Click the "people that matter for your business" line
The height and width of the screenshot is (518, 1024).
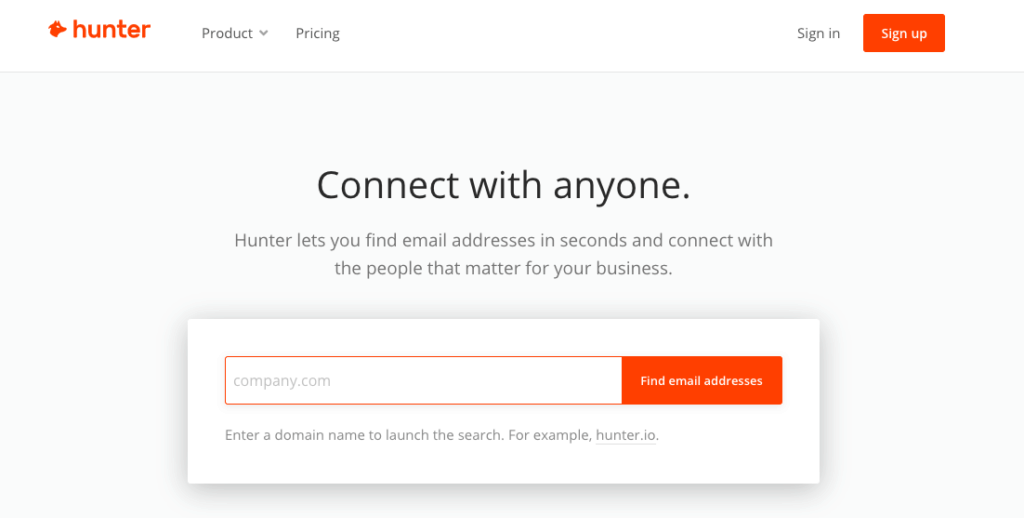[503, 268]
